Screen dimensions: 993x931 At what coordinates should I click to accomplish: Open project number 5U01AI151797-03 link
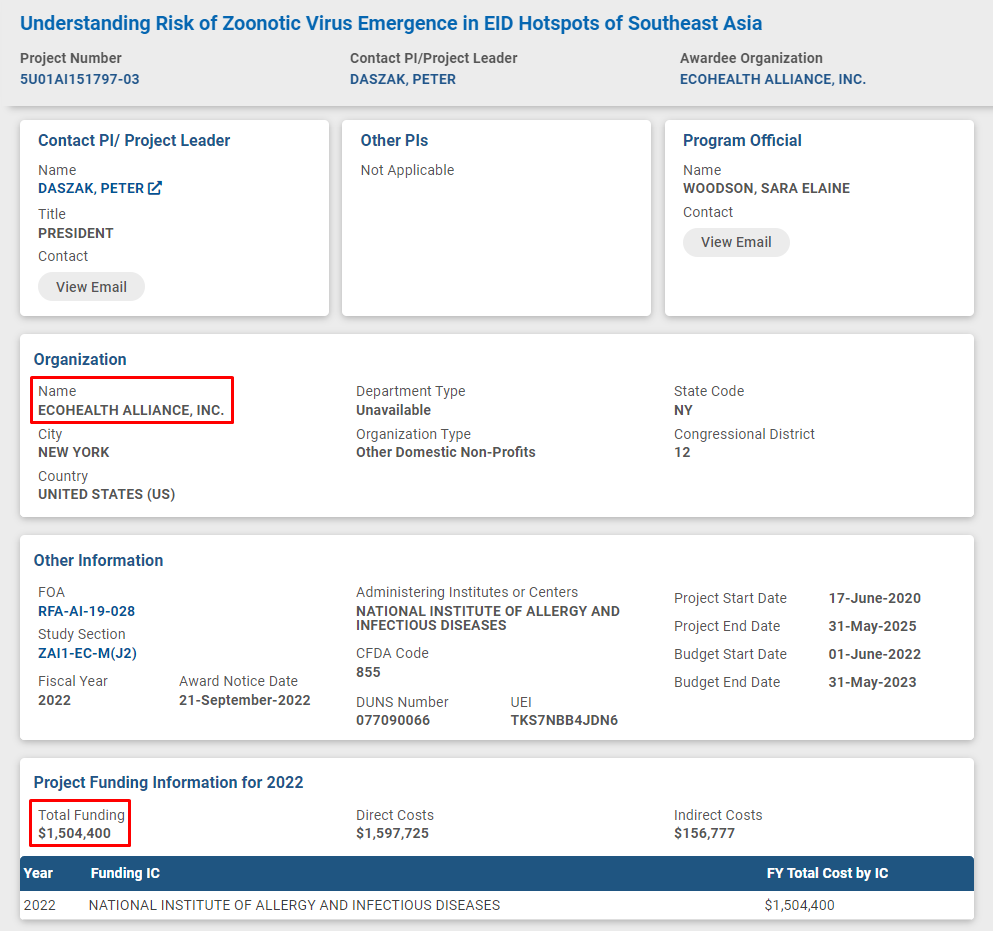click(80, 79)
